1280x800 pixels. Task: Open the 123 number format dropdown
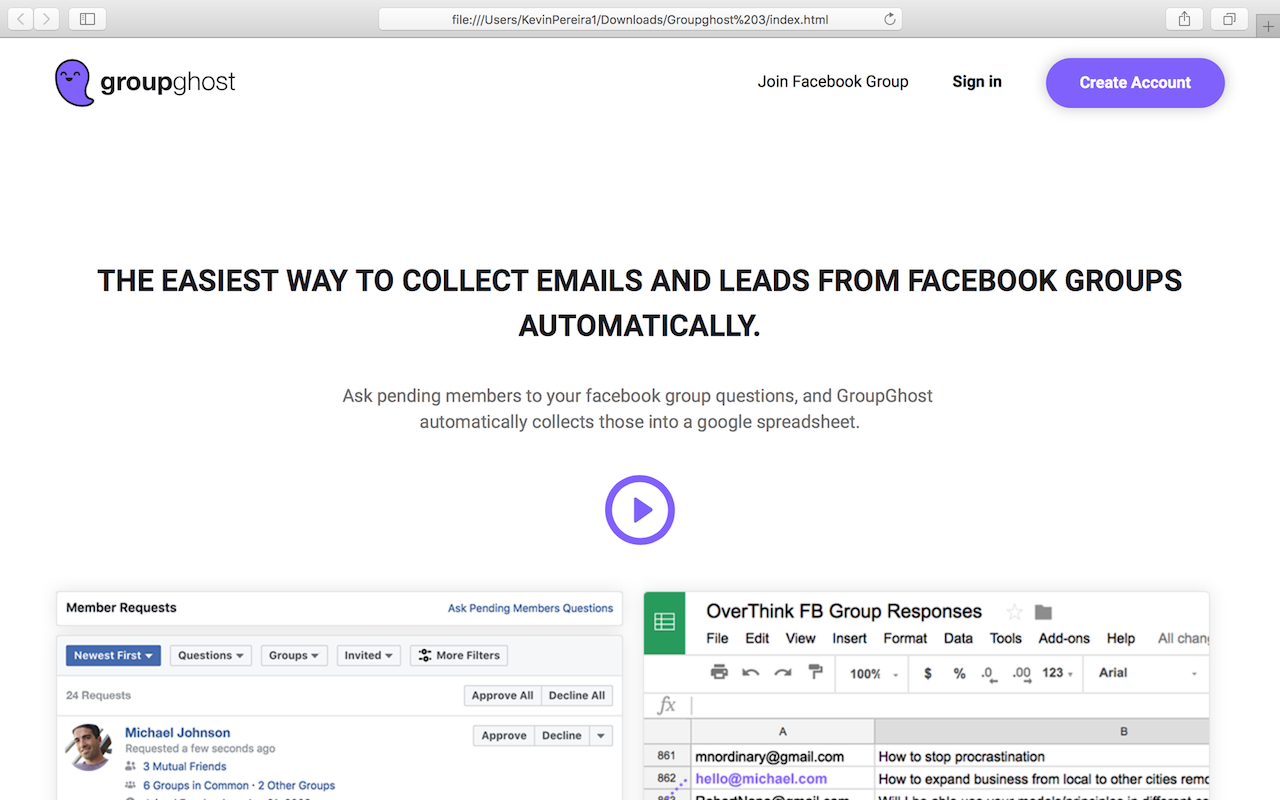click(1058, 673)
